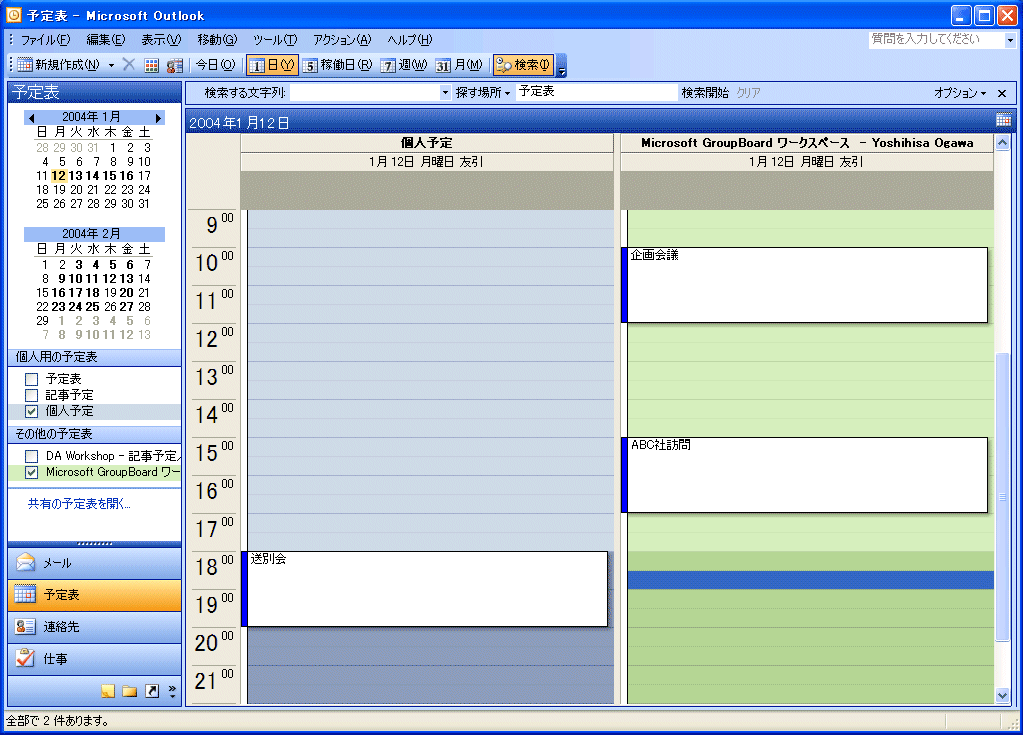Open the Notes icon in navigation pane

108,691
